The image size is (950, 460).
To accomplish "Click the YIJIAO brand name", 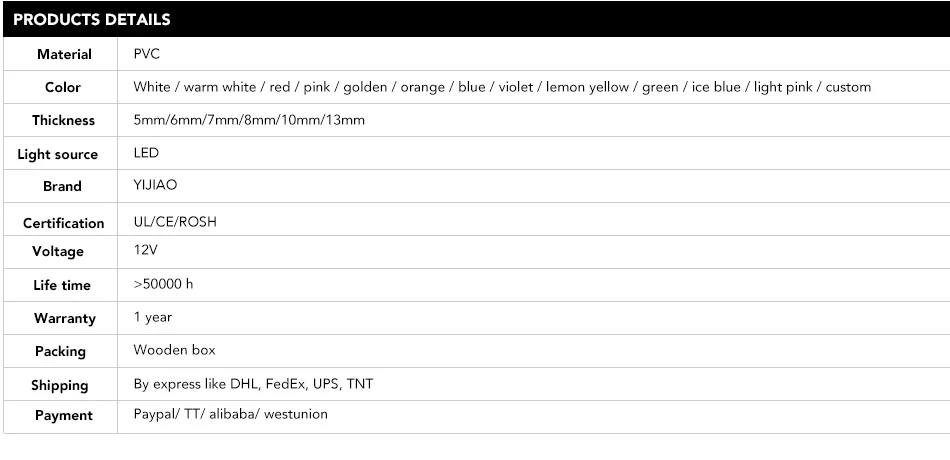I will coord(154,185).
